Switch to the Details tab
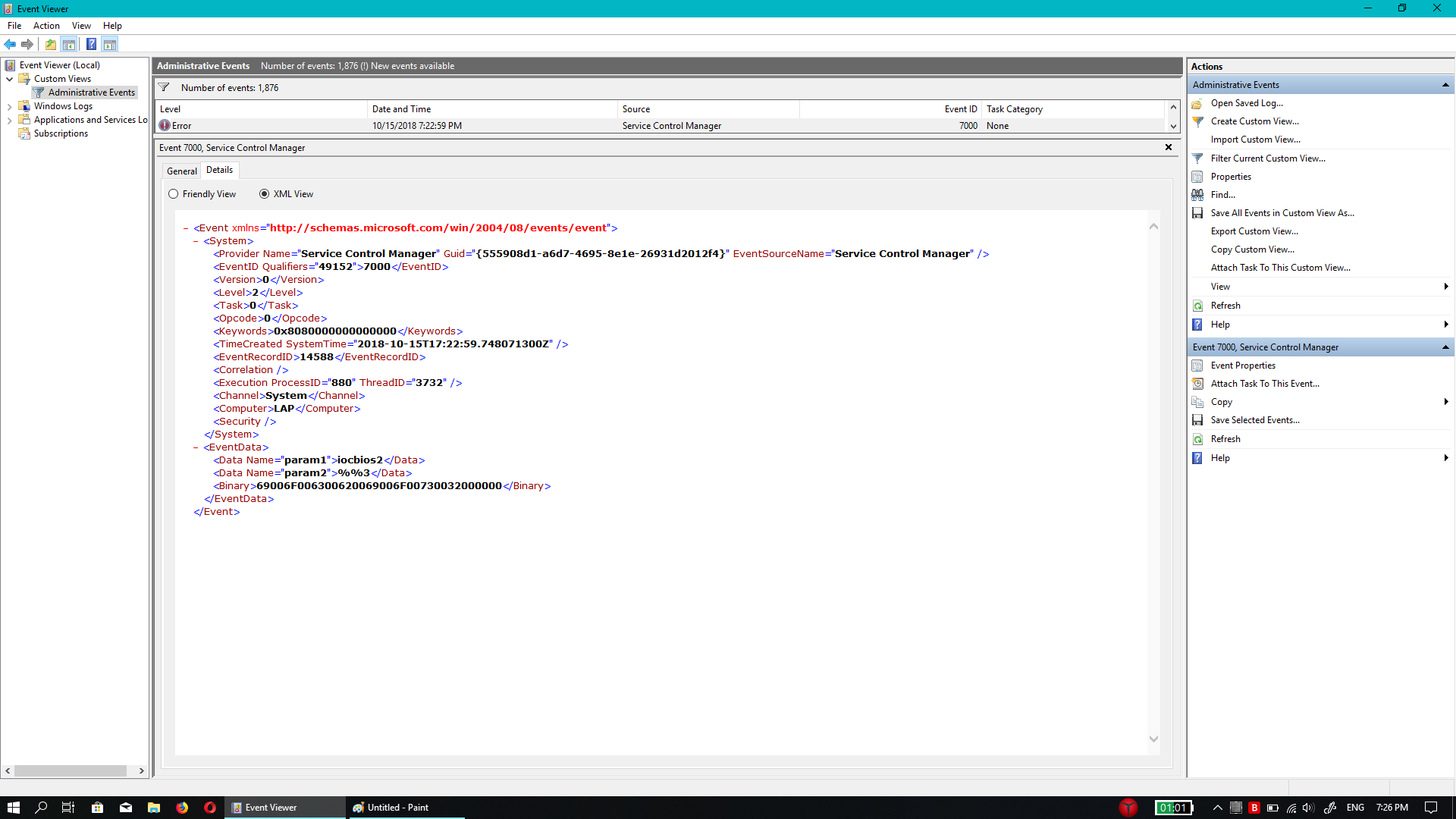This screenshot has width=1456, height=819. point(219,170)
